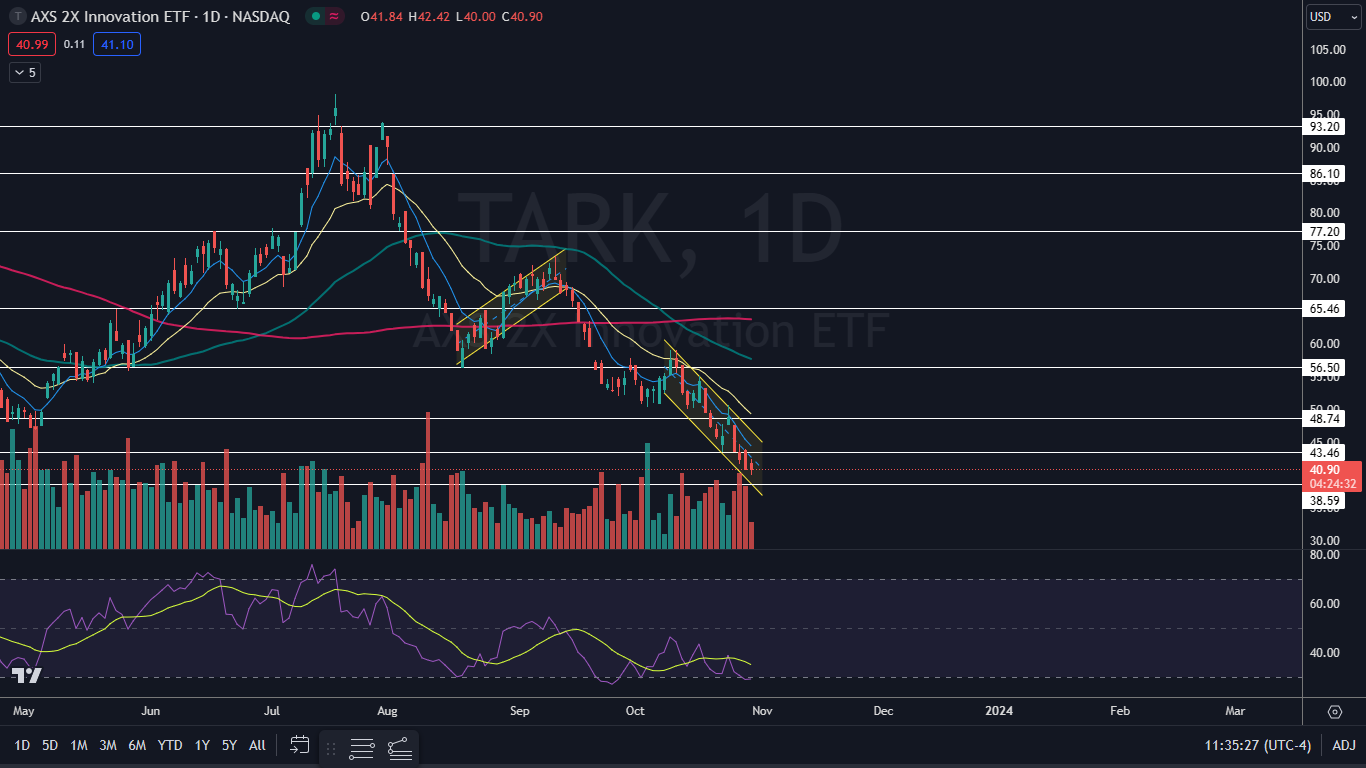Select the 5Y time range
The image size is (1366, 768).
pos(229,745)
